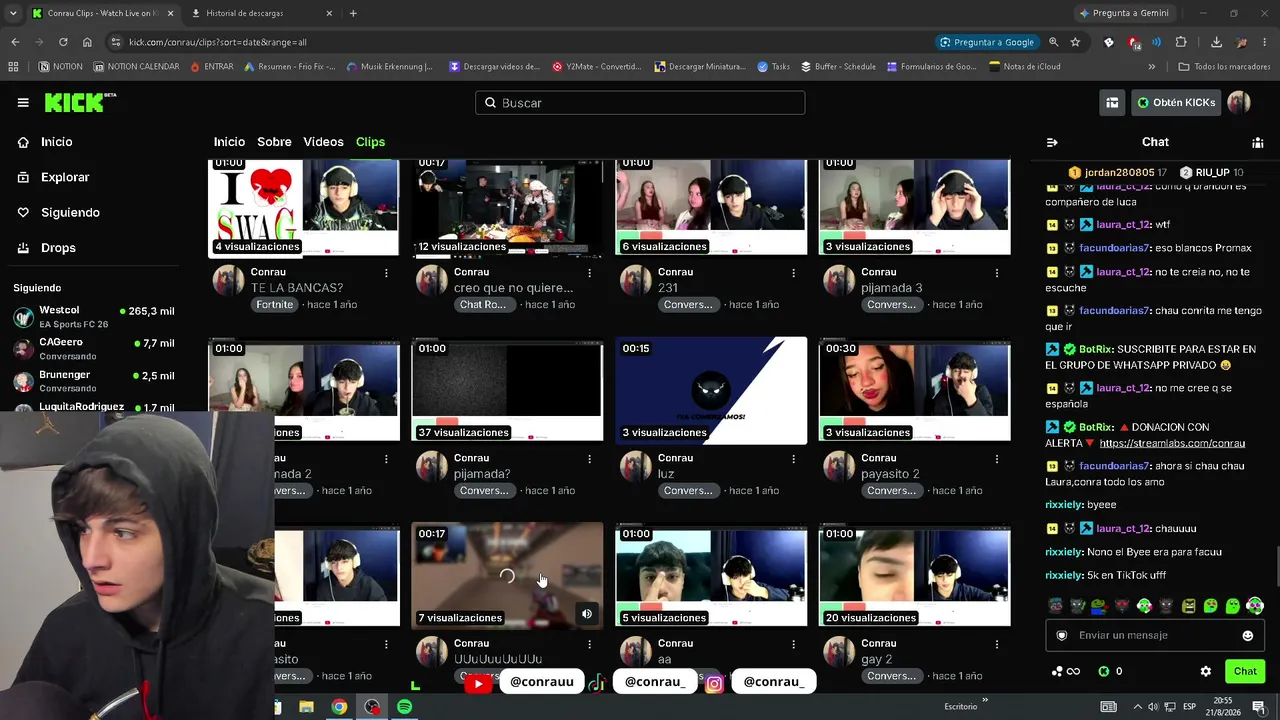The width and height of the screenshot is (1280, 720).
Task: Play the pijamada 3 clip thumbnail
Action: click(x=914, y=207)
